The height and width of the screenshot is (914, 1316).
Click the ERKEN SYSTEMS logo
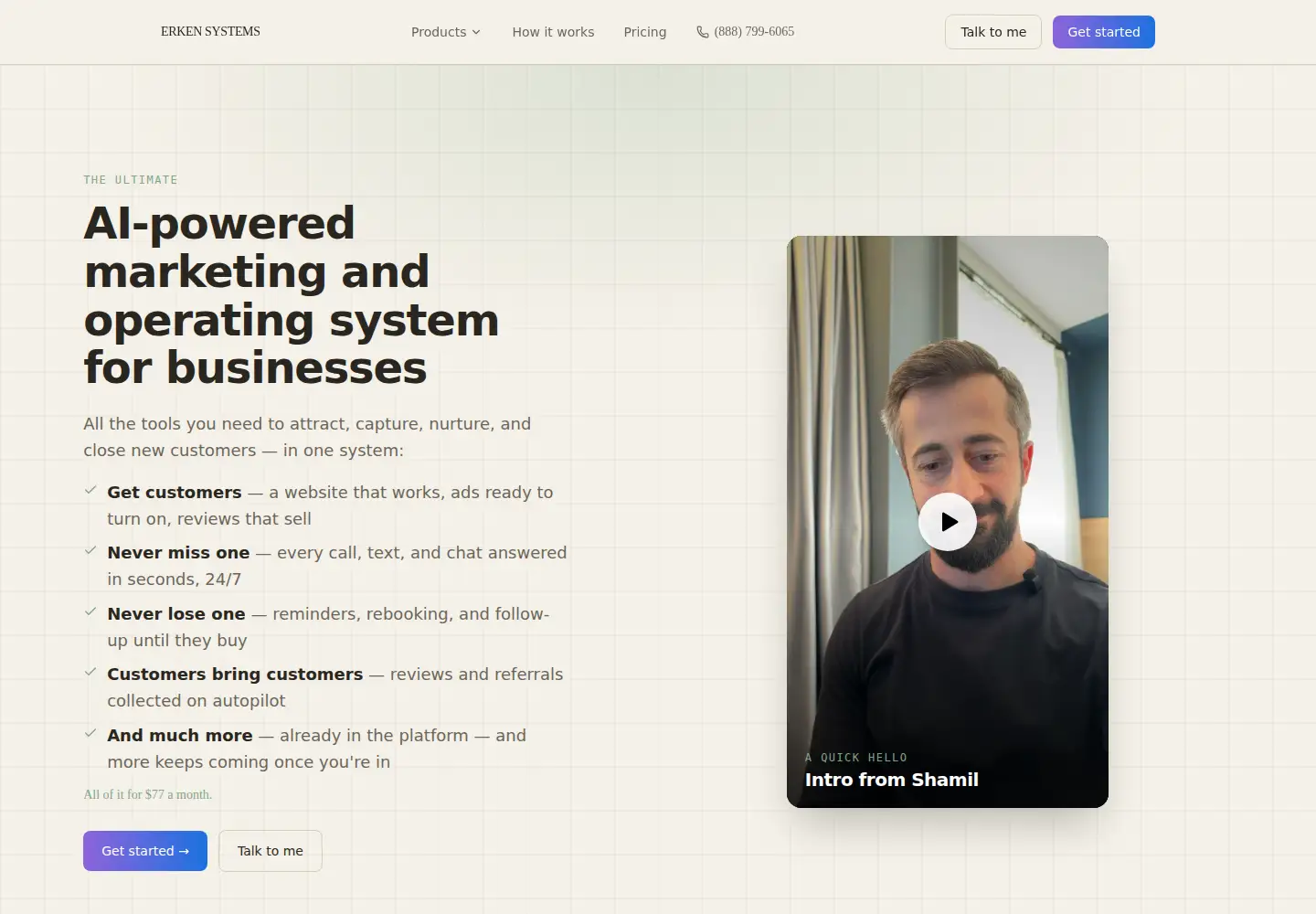210,31
